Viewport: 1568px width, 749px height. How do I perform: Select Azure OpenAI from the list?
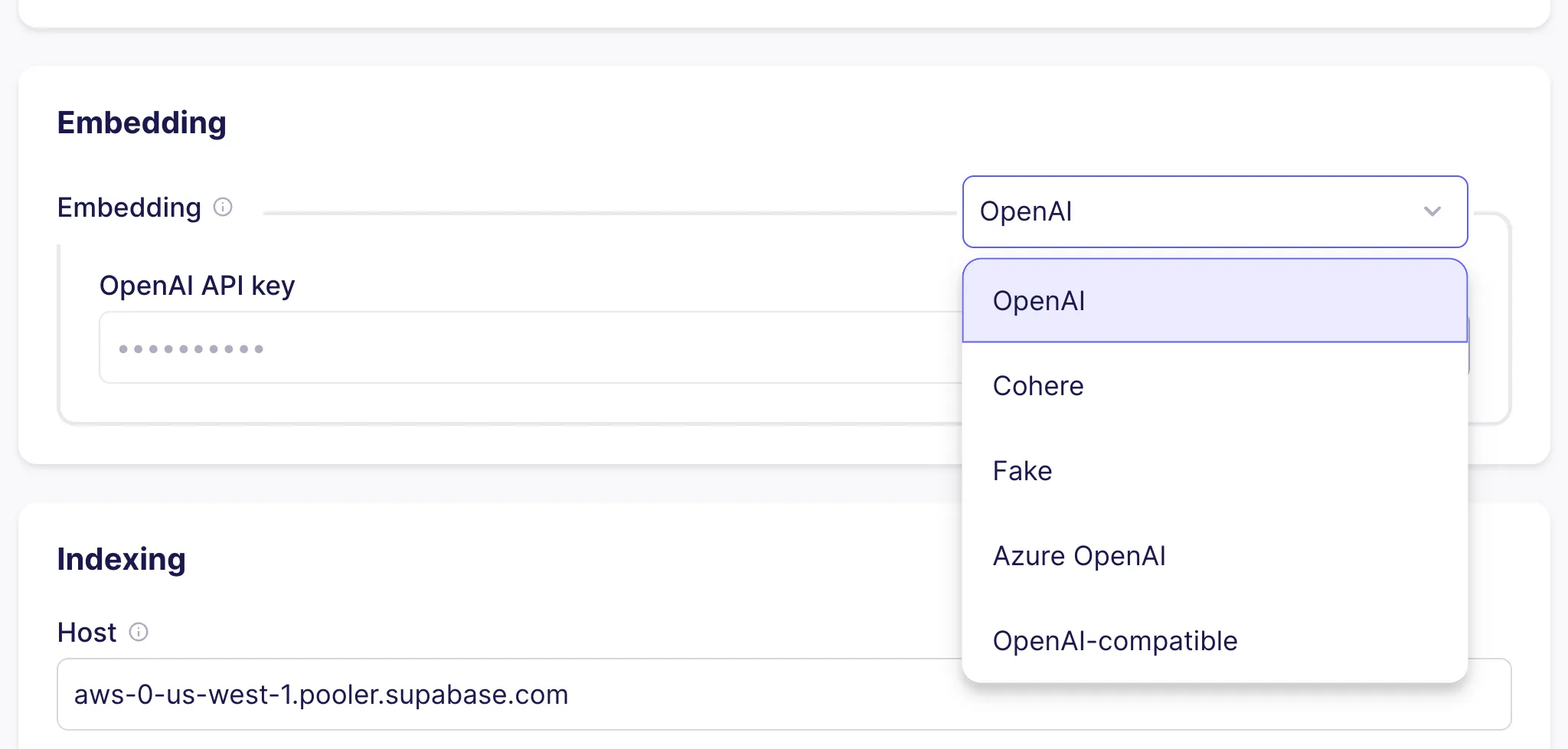[x=1215, y=555]
